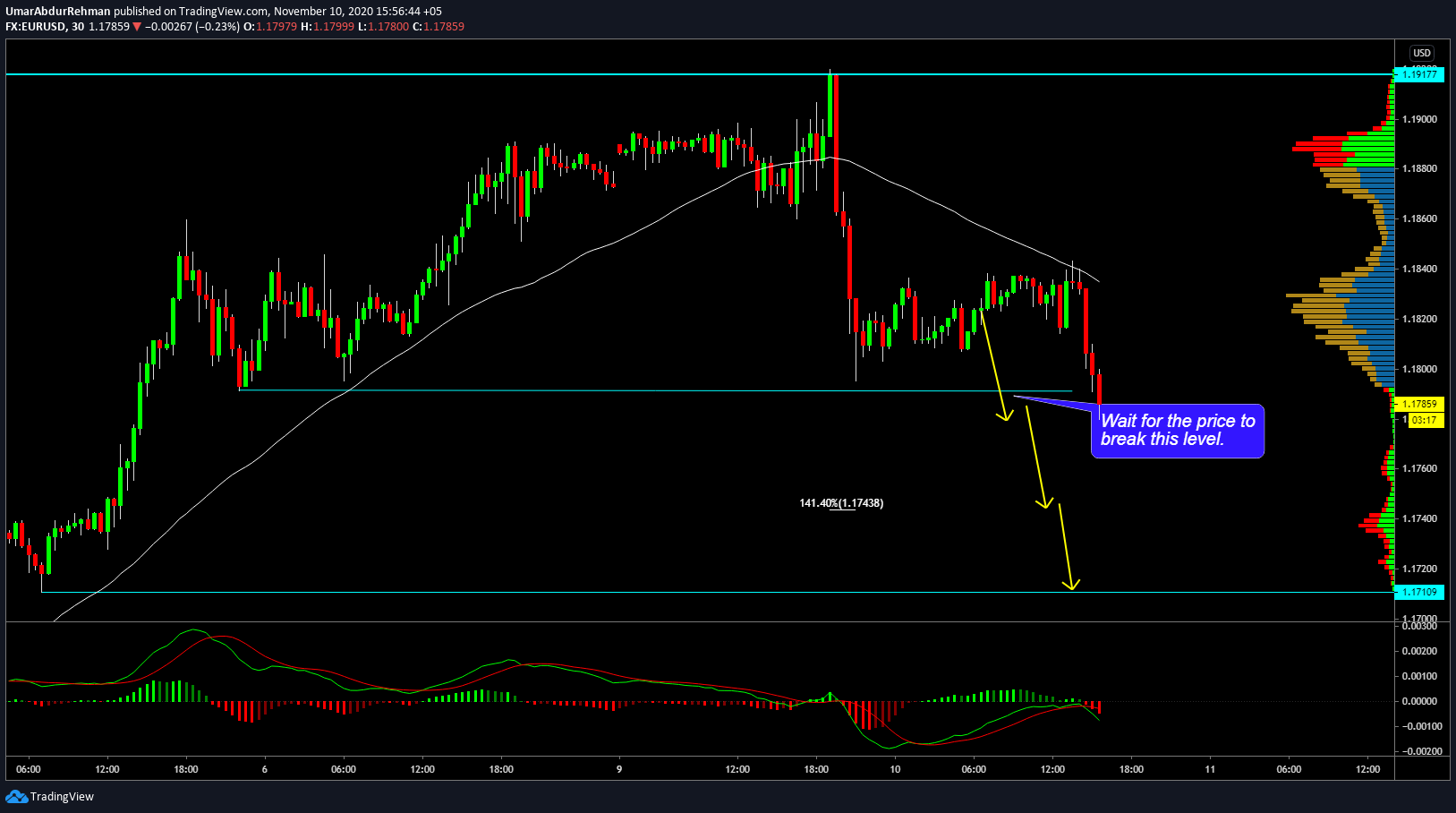The width and height of the screenshot is (1456, 813).
Task: Select the low price value L:1.17800
Action: click(383, 27)
